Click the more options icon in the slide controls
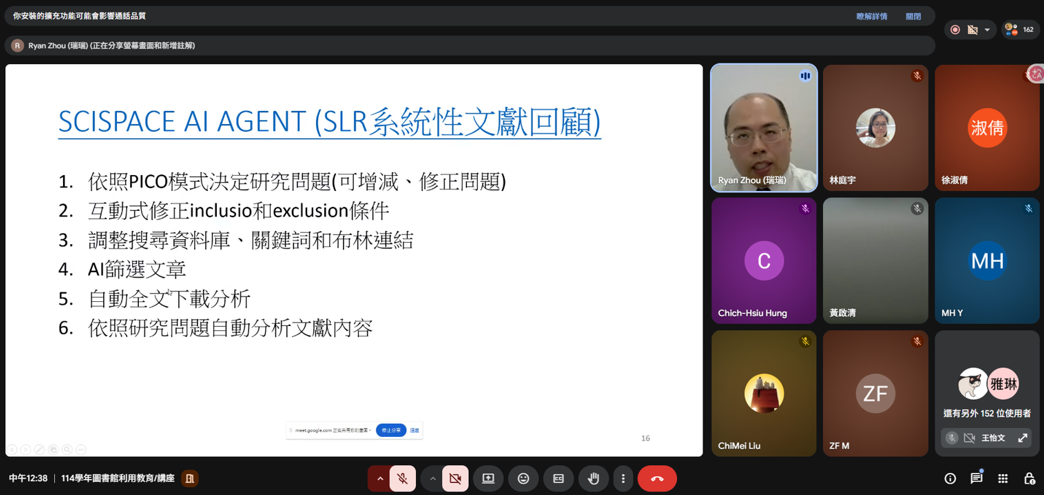 coord(81,449)
